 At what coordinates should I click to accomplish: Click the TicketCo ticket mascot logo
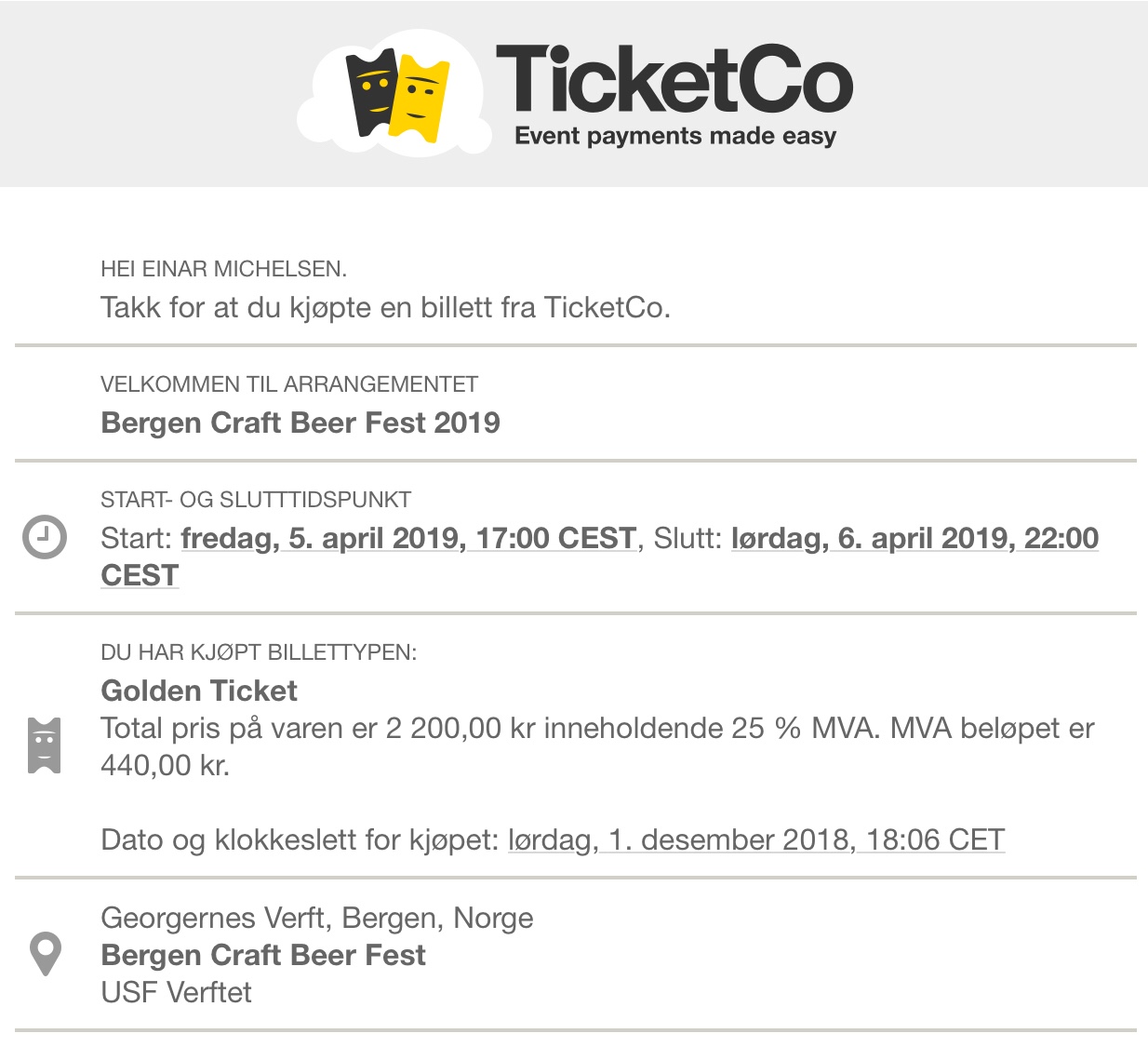coord(395,92)
